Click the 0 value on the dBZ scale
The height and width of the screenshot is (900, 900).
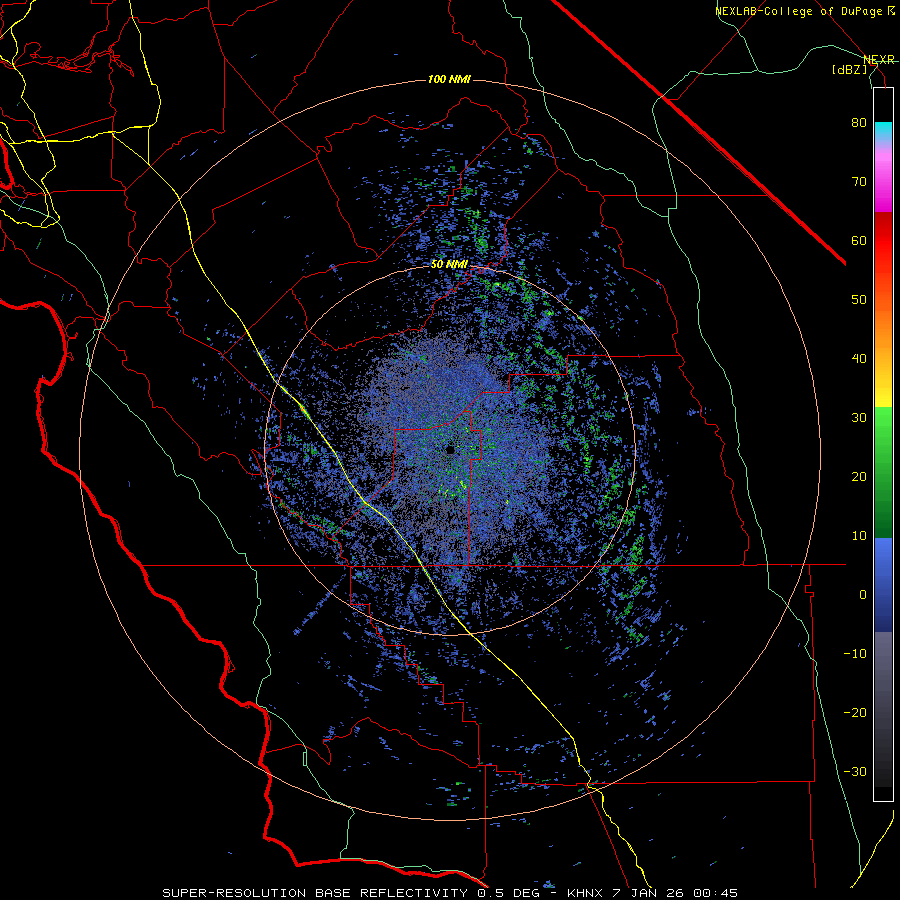pyautogui.click(x=863, y=595)
